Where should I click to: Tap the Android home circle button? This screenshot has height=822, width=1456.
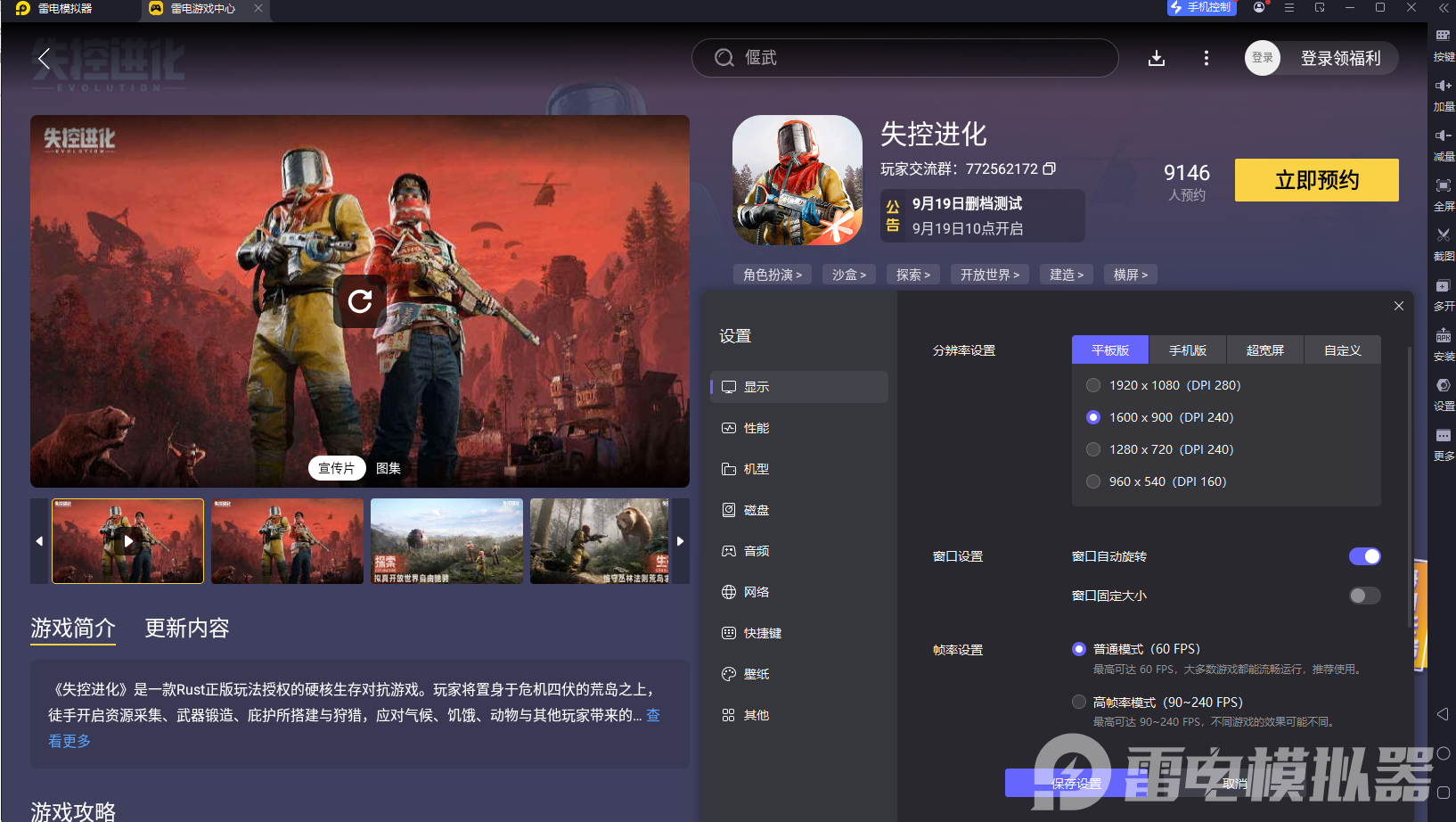pyautogui.click(x=1444, y=753)
